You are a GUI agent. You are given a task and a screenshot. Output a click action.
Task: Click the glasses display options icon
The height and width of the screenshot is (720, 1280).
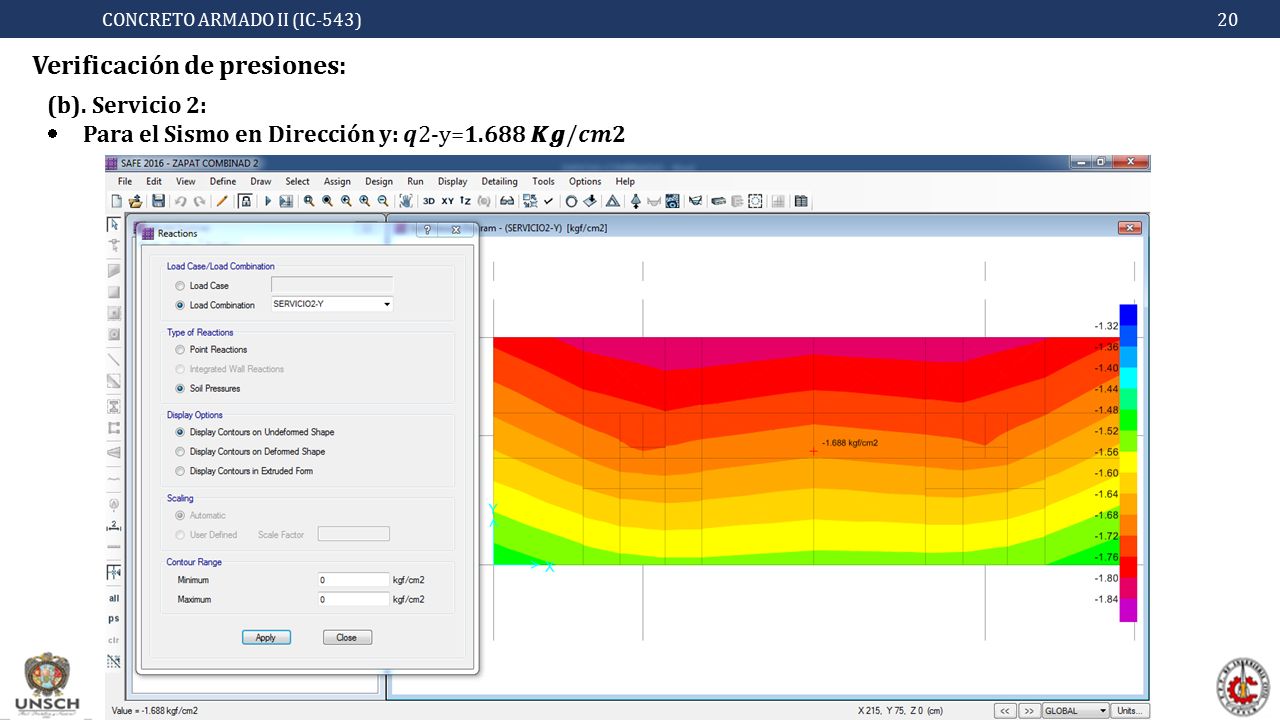[506, 201]
